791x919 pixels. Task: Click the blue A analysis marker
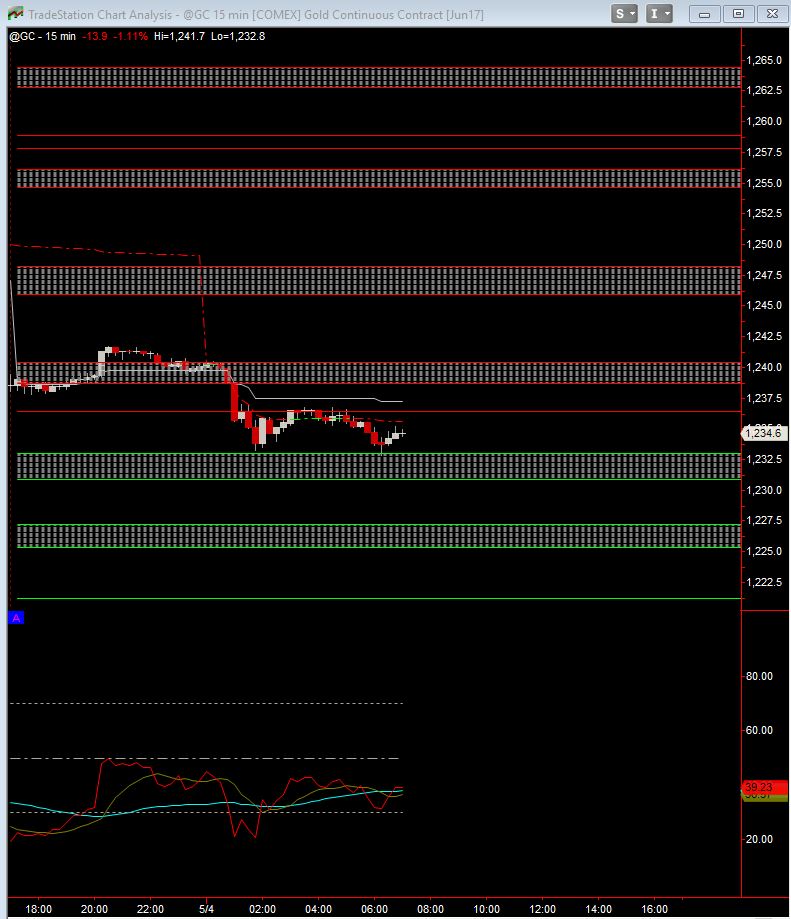pyautogui.click(x=16, y=618)
